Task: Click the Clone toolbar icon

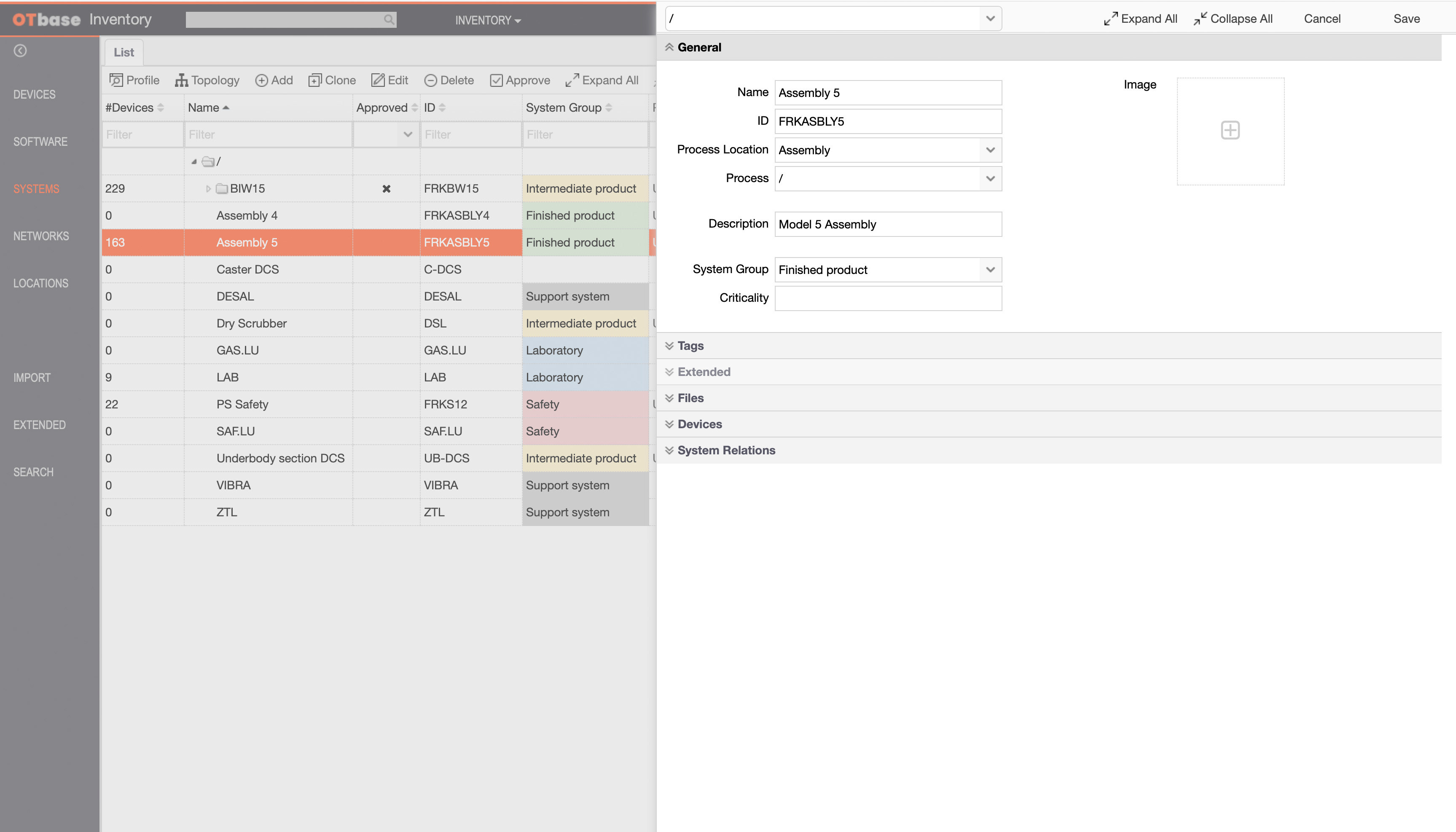Action: point(315,81)
